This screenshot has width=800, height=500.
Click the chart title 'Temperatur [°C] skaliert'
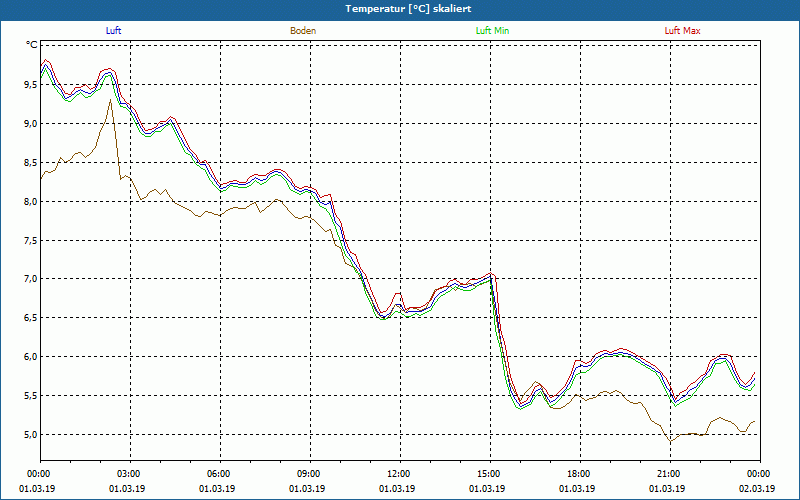[x=408, y=9]
